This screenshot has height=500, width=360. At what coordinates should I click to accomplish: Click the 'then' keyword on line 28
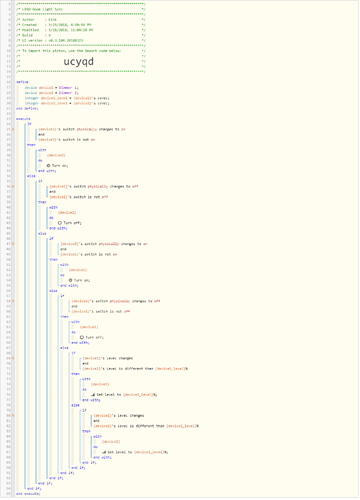tap(31, 145)
